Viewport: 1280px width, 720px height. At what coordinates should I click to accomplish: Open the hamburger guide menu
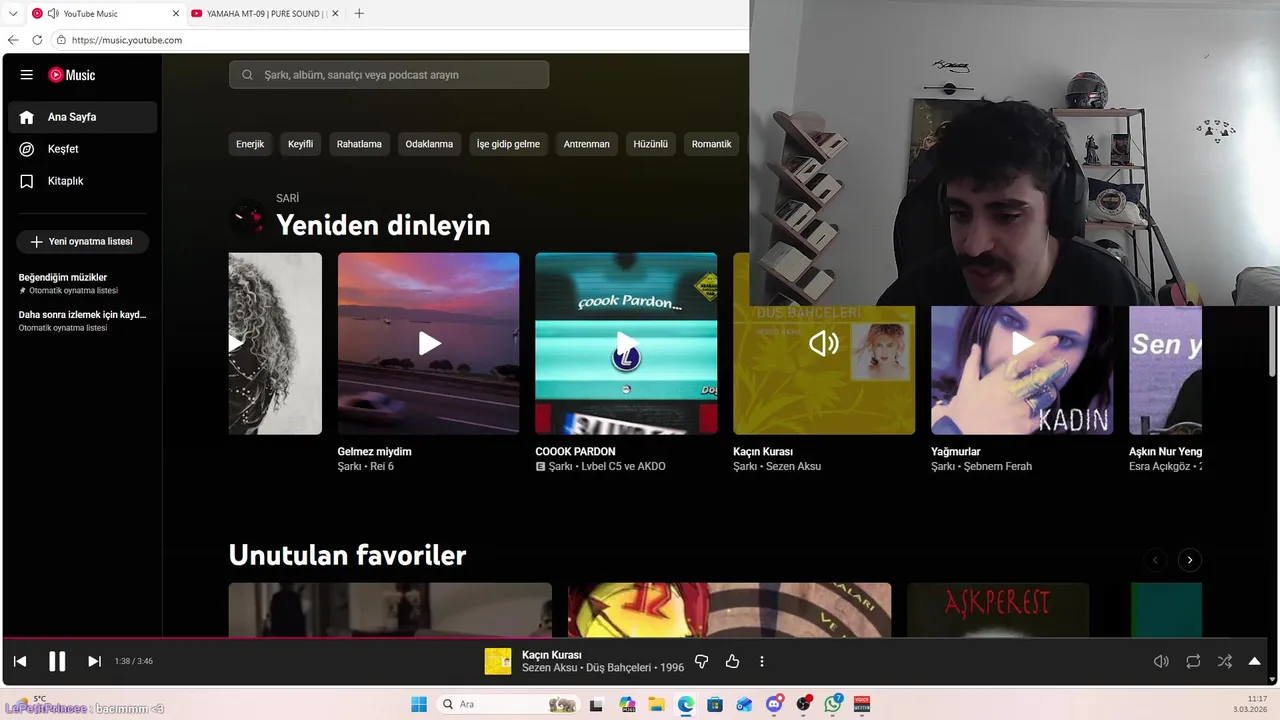(x=27, y=75)
